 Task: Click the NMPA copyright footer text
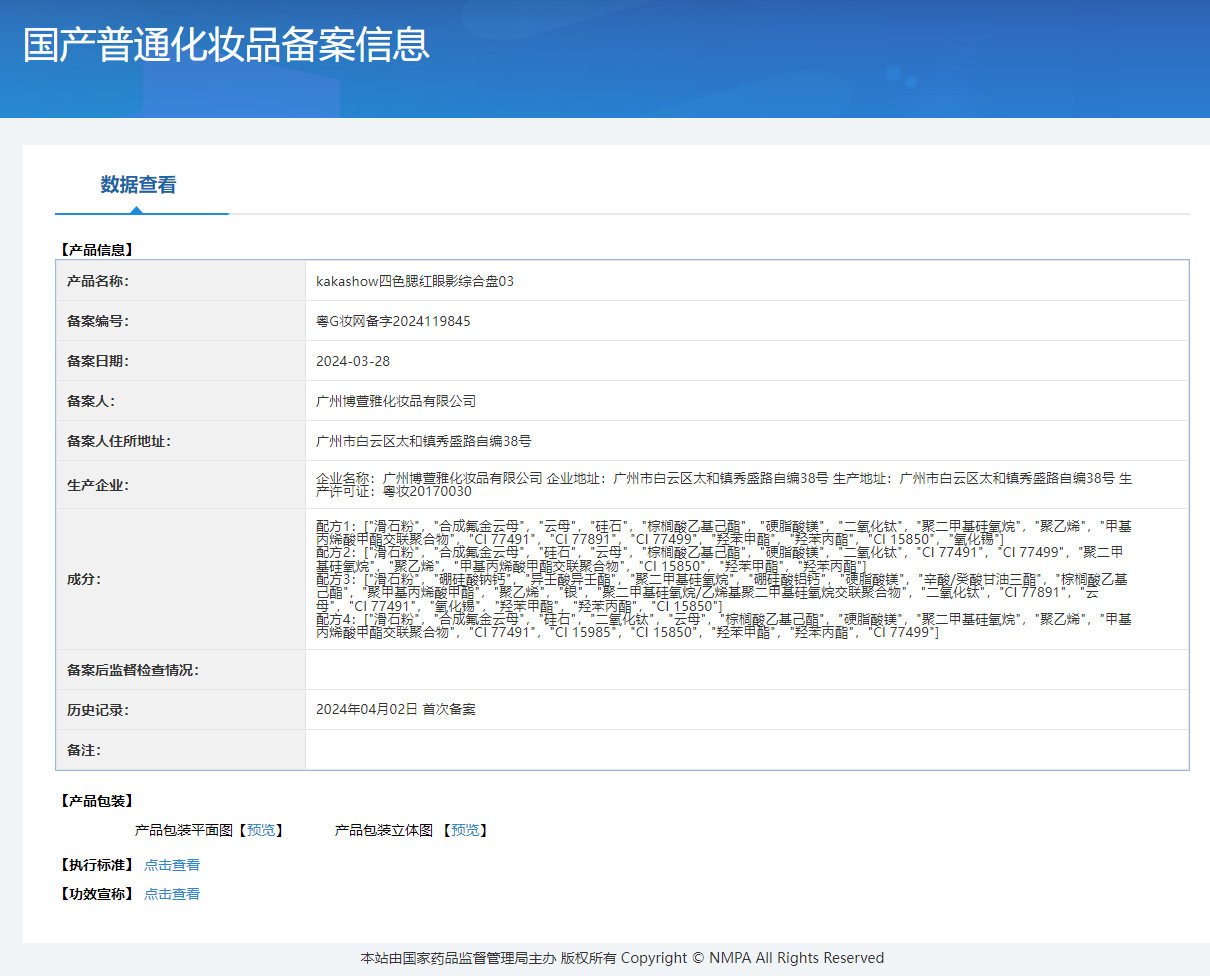622,958
